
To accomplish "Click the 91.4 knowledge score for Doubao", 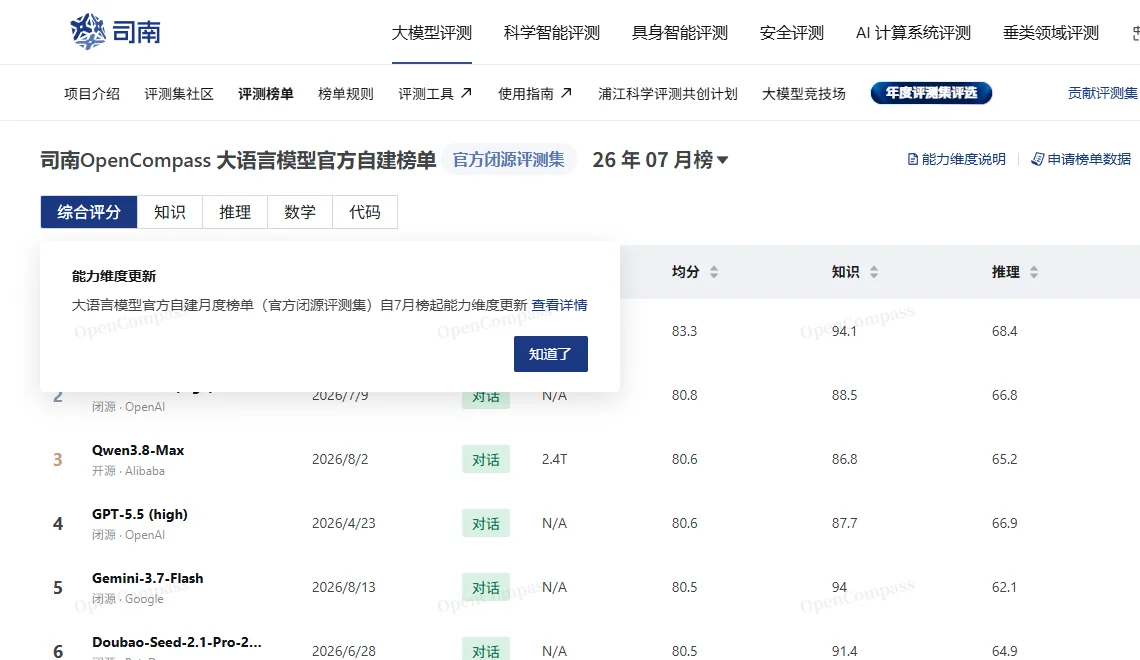I will click(844, 651).
